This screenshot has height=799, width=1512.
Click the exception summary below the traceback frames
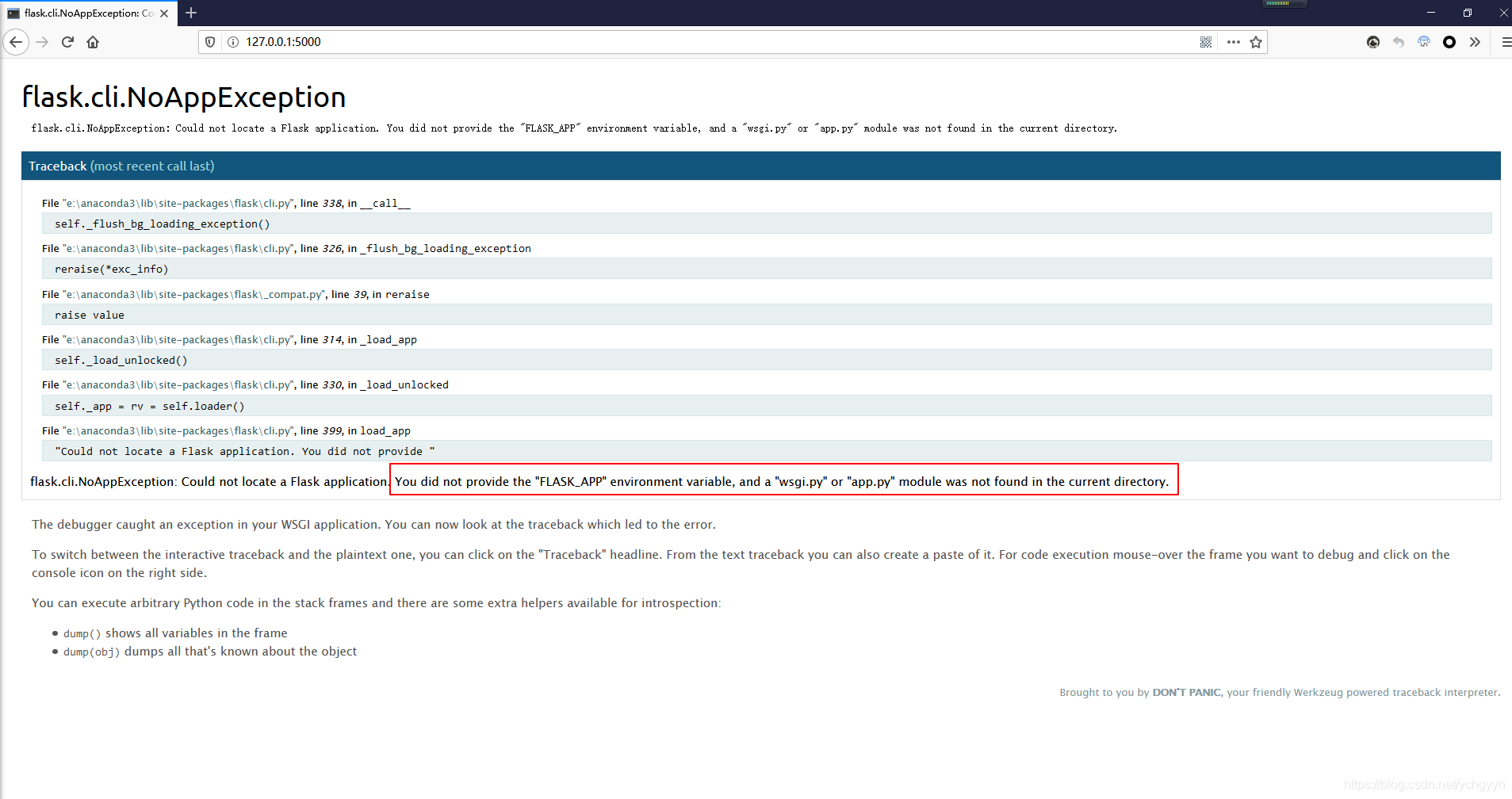[x=599, y=481]
